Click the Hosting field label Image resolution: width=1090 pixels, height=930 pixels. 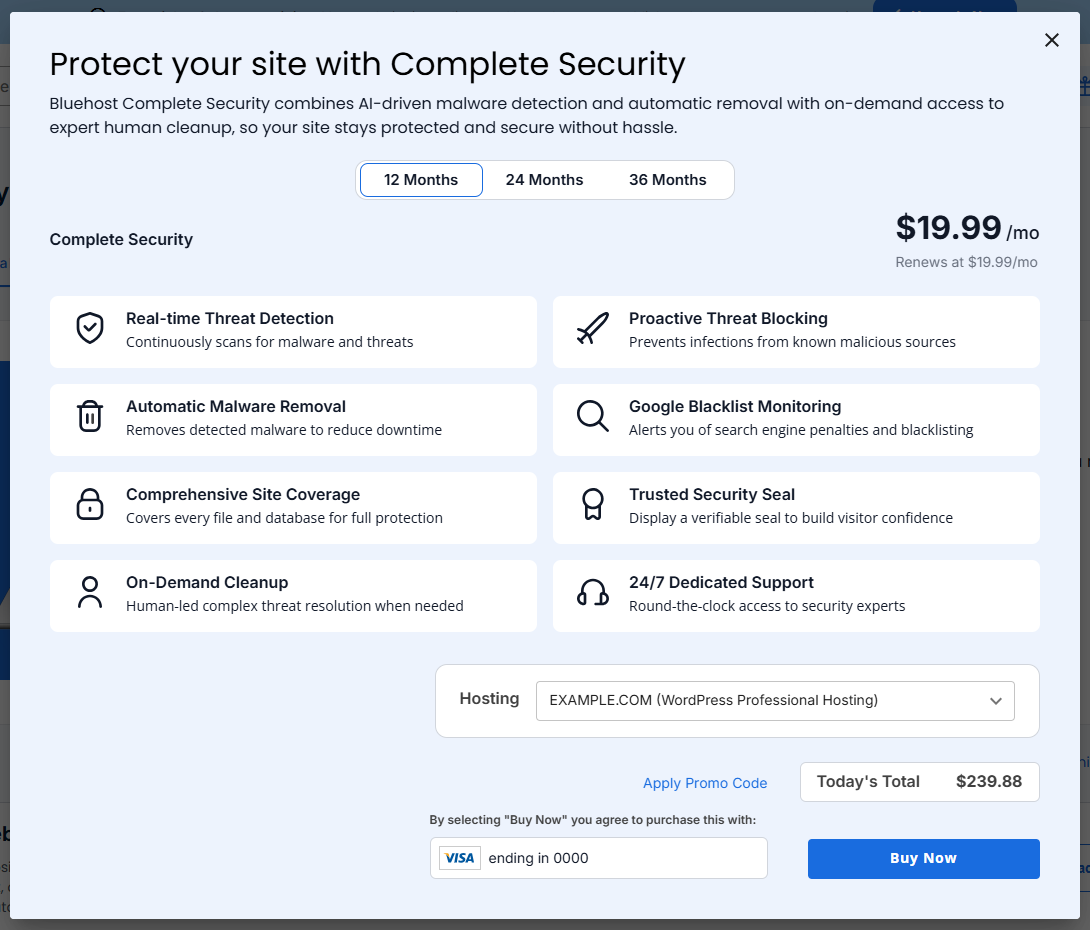pyautogui.click(x=489, y=699)
